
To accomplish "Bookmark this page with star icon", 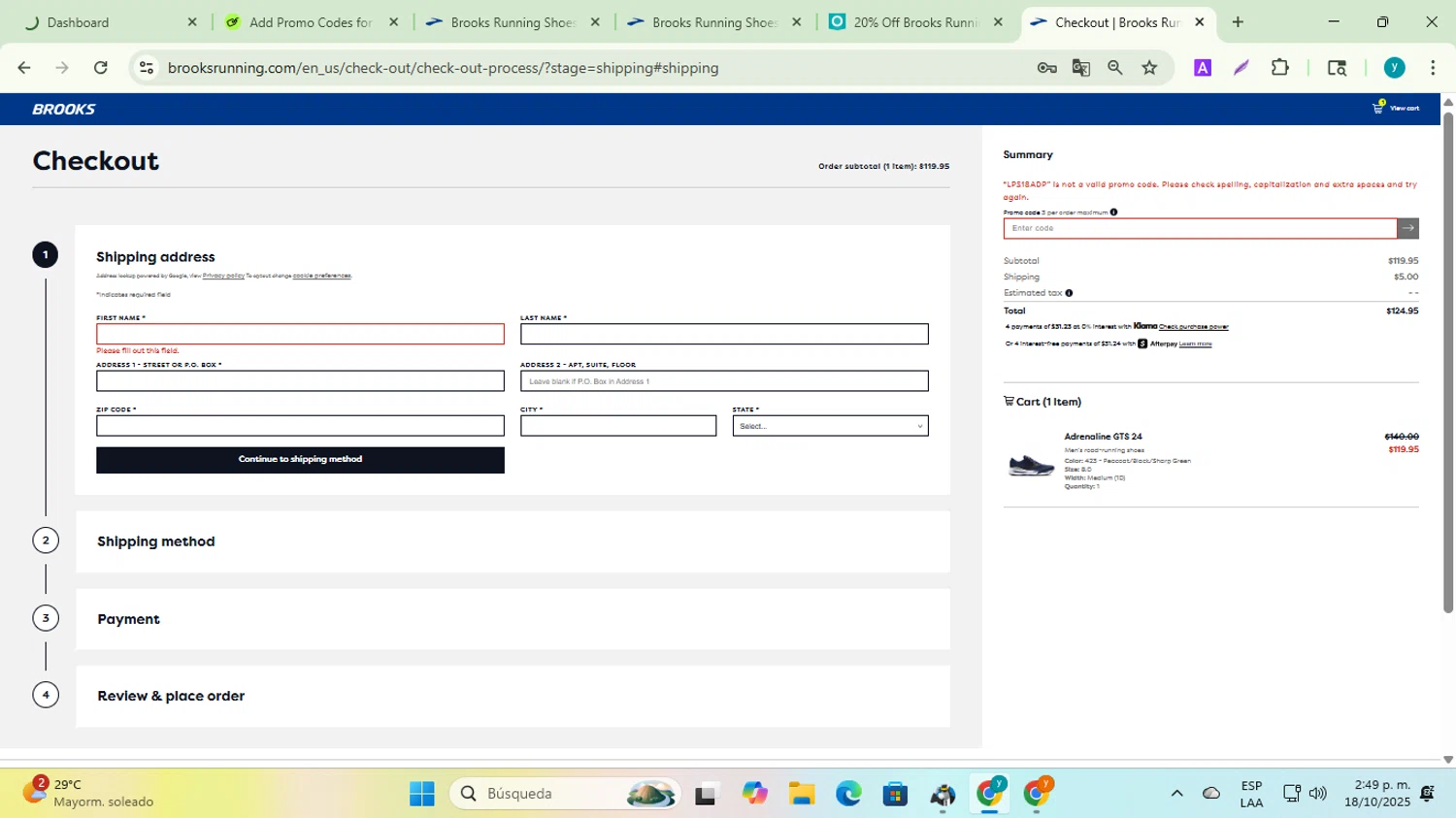I will point(1149,67).
